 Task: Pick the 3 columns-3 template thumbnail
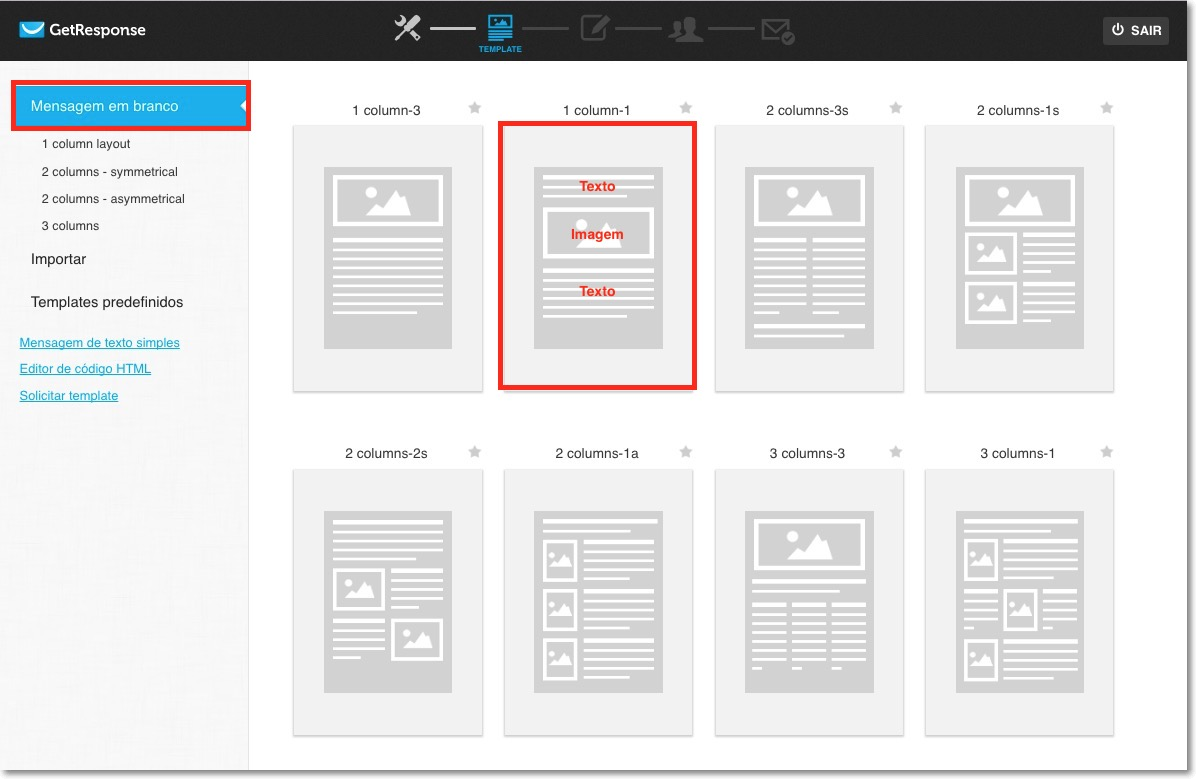(809, 602)
